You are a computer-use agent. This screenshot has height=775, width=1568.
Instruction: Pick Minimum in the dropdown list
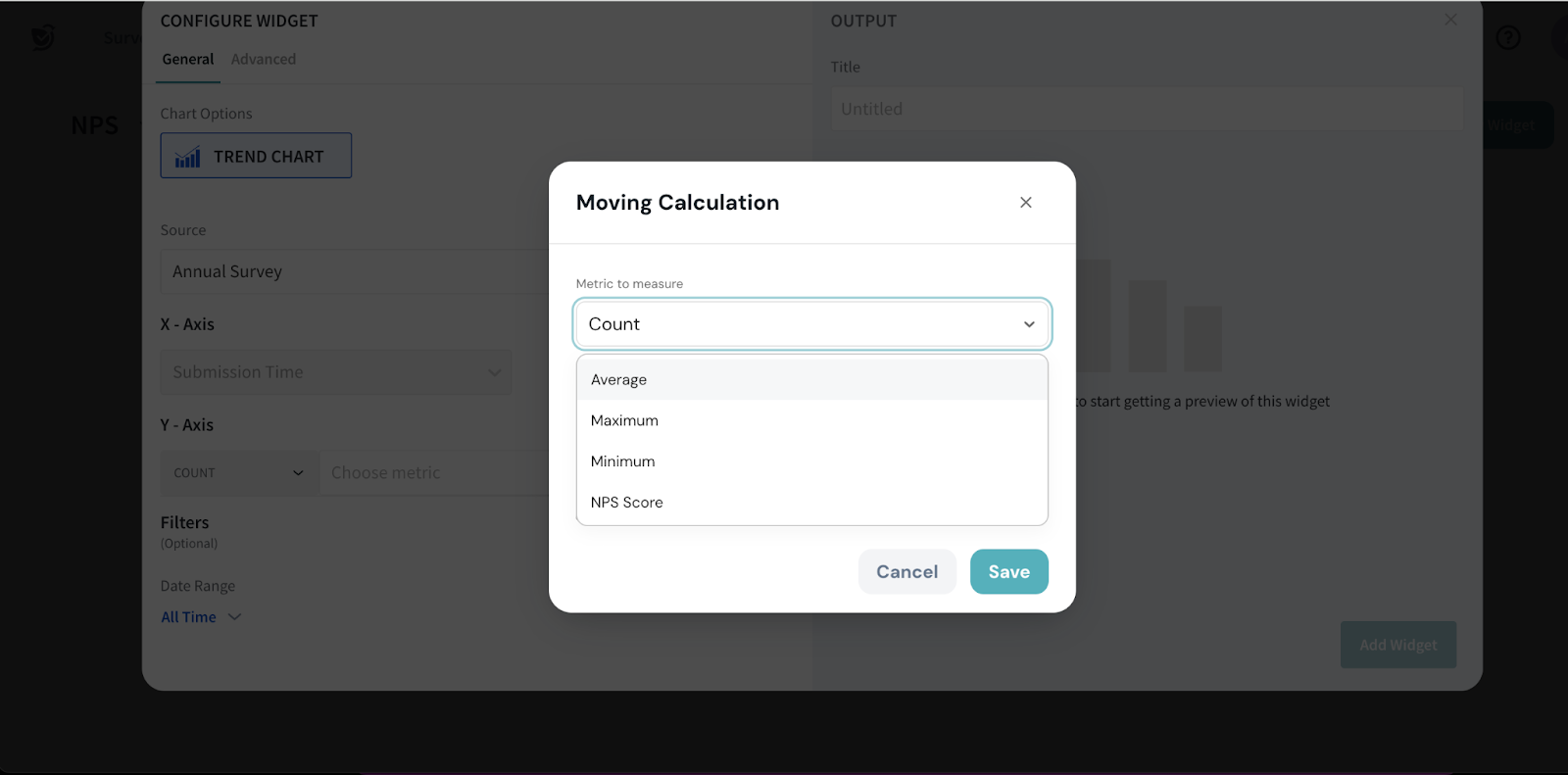(x=622, y=461)
